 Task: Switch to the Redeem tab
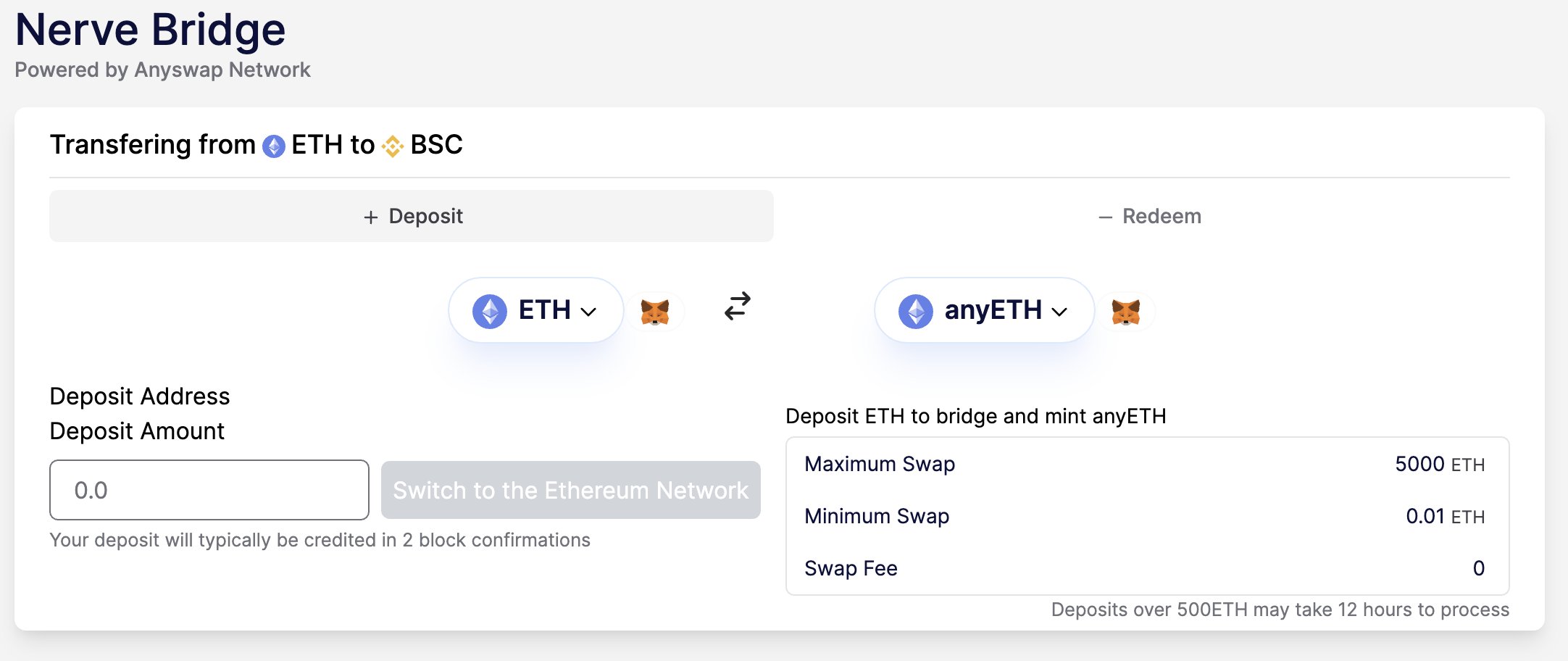(1149, 216)
